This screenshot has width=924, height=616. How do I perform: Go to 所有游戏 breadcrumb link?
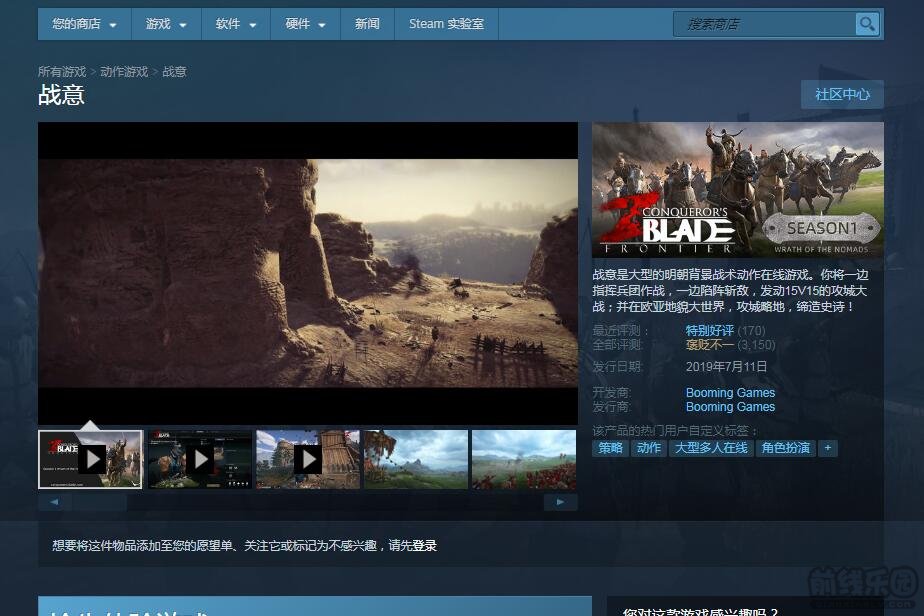(x=62, y=72)
